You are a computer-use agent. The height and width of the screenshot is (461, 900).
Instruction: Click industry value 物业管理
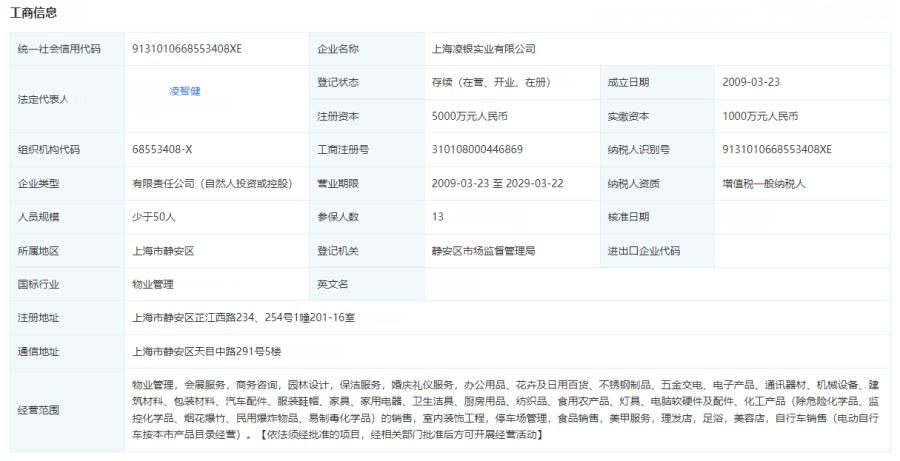coord(153,284)
